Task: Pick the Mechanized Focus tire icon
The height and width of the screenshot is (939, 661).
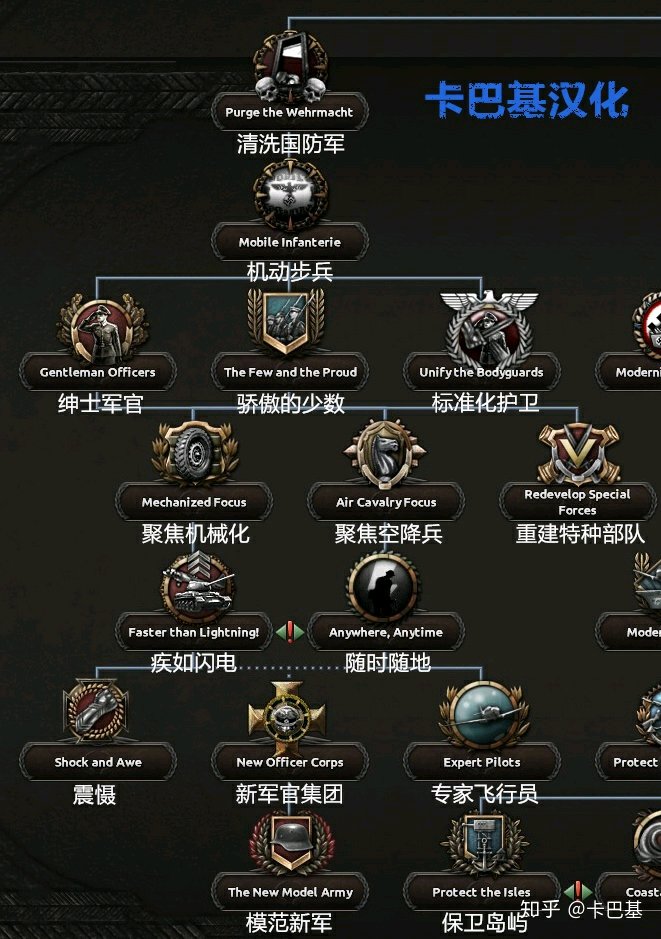Action: click(x=195, y=453)
